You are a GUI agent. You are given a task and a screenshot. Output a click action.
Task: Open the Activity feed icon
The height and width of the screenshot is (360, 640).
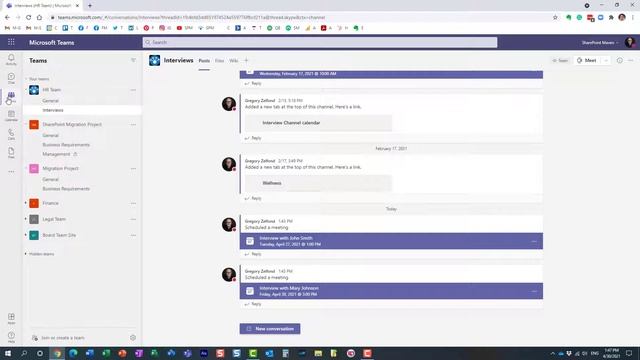pos(11,60)
